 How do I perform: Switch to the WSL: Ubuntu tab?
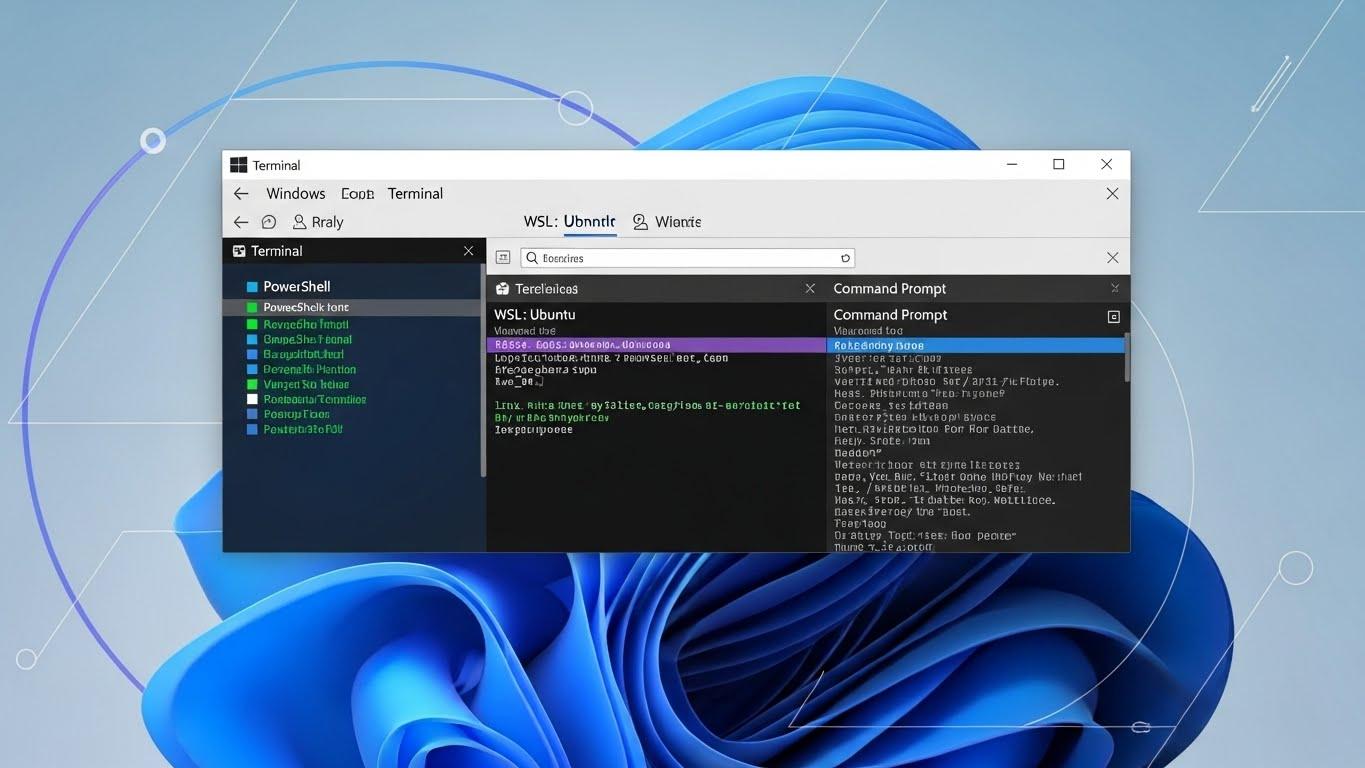(567, 221)
